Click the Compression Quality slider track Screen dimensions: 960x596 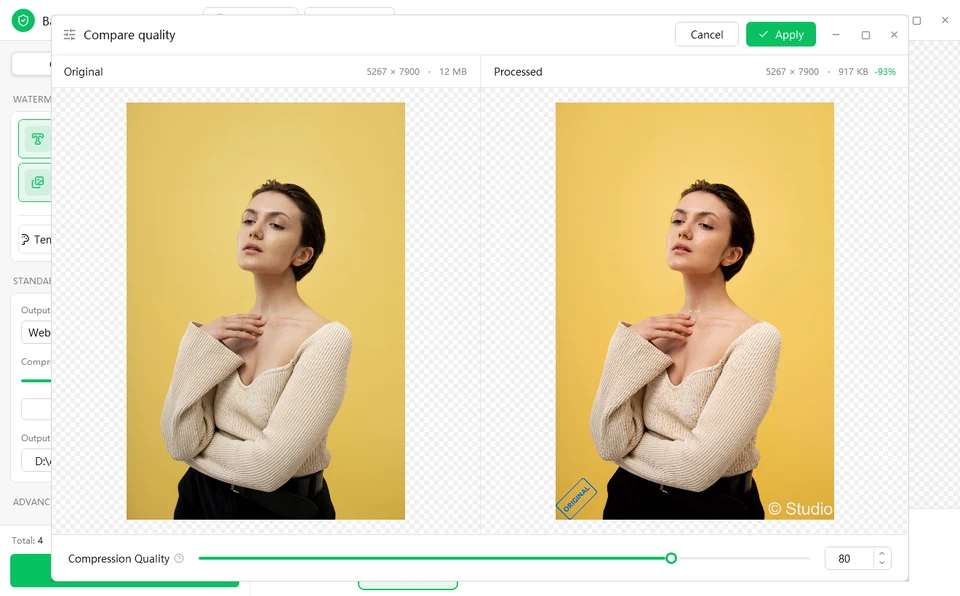click(504, 558)
